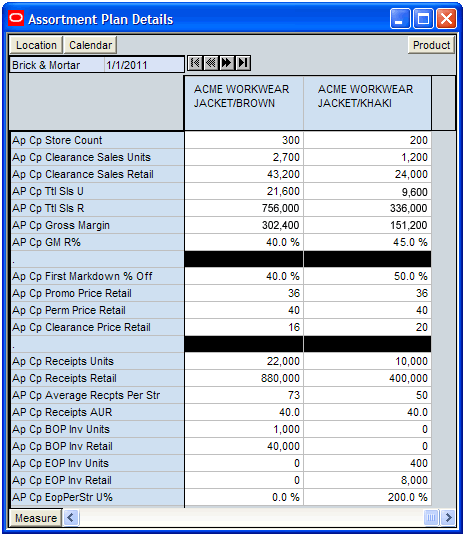Screen dimensions: 464x534
Task: Select Ap Cp Clearance Price Retail row label
Action: click(97, 327)
